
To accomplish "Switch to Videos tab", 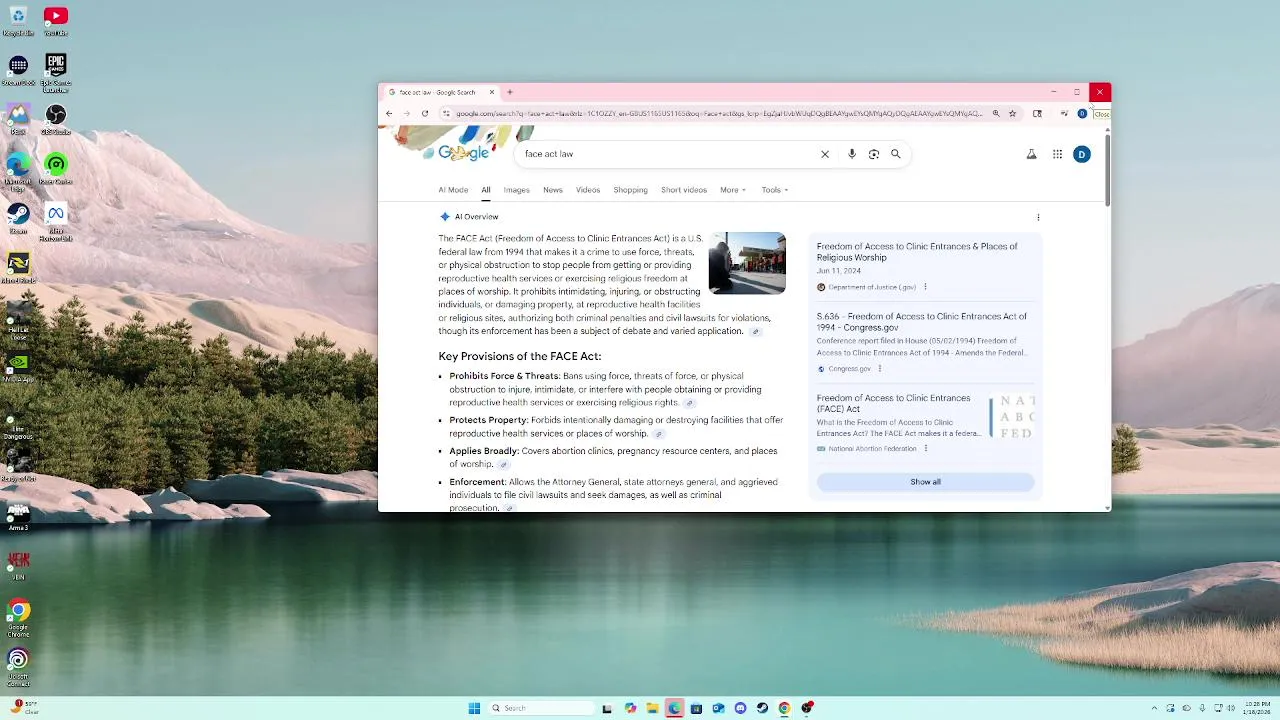I will click(x=588, y=190).
